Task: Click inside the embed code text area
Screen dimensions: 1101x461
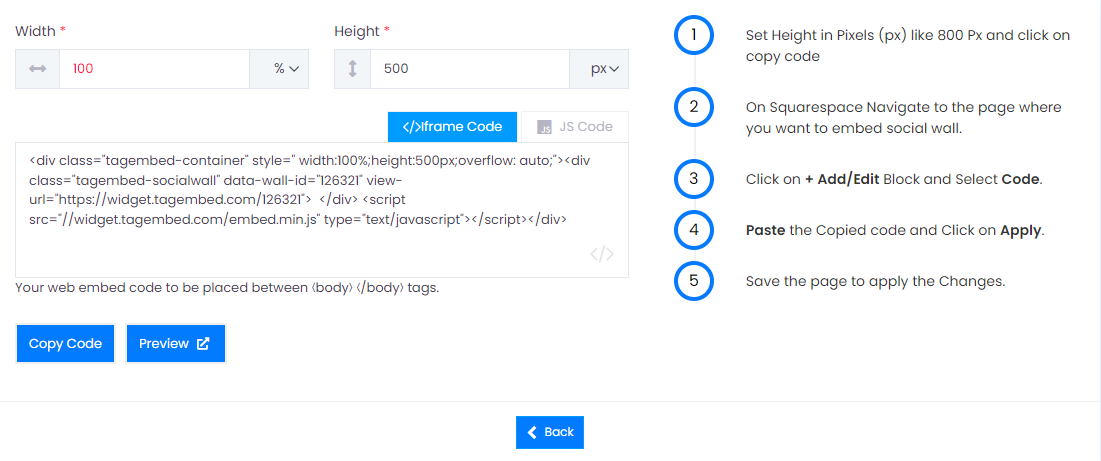Action: 322,211
